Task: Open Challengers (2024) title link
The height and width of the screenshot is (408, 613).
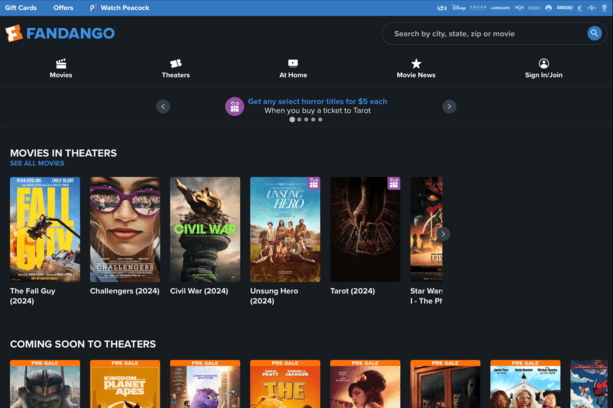Action: coord(125,291)
